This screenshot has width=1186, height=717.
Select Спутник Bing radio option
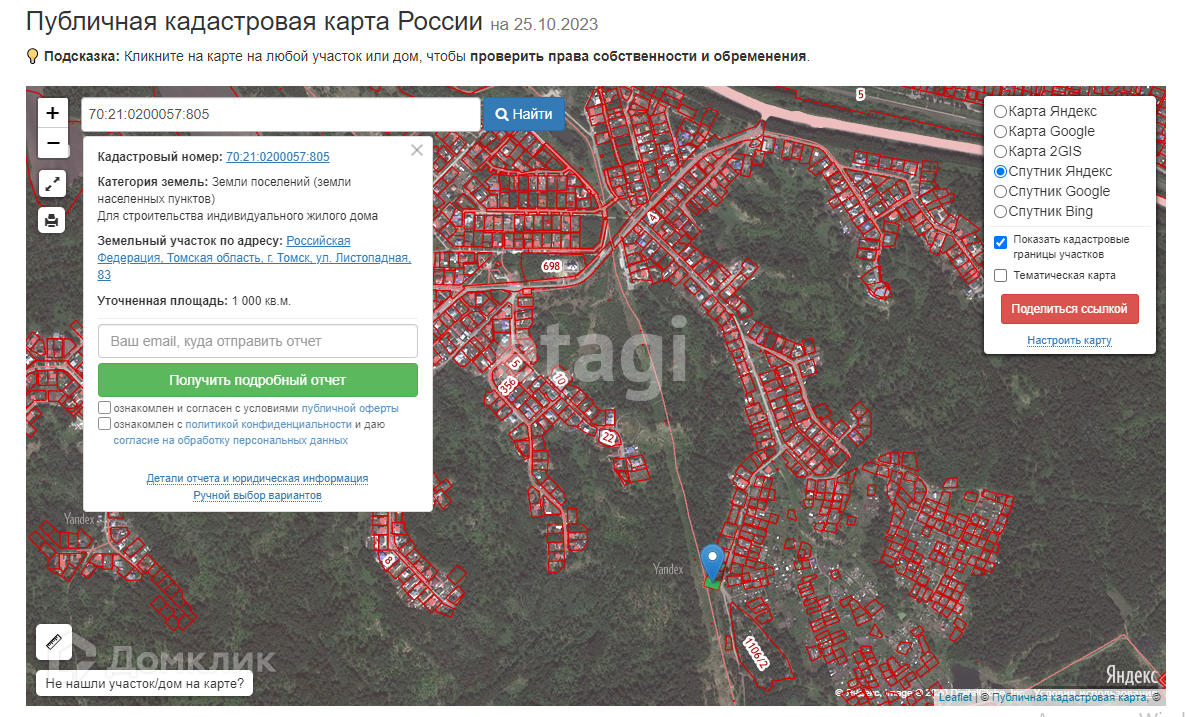pyautogui.click(x=1000, y=212)
